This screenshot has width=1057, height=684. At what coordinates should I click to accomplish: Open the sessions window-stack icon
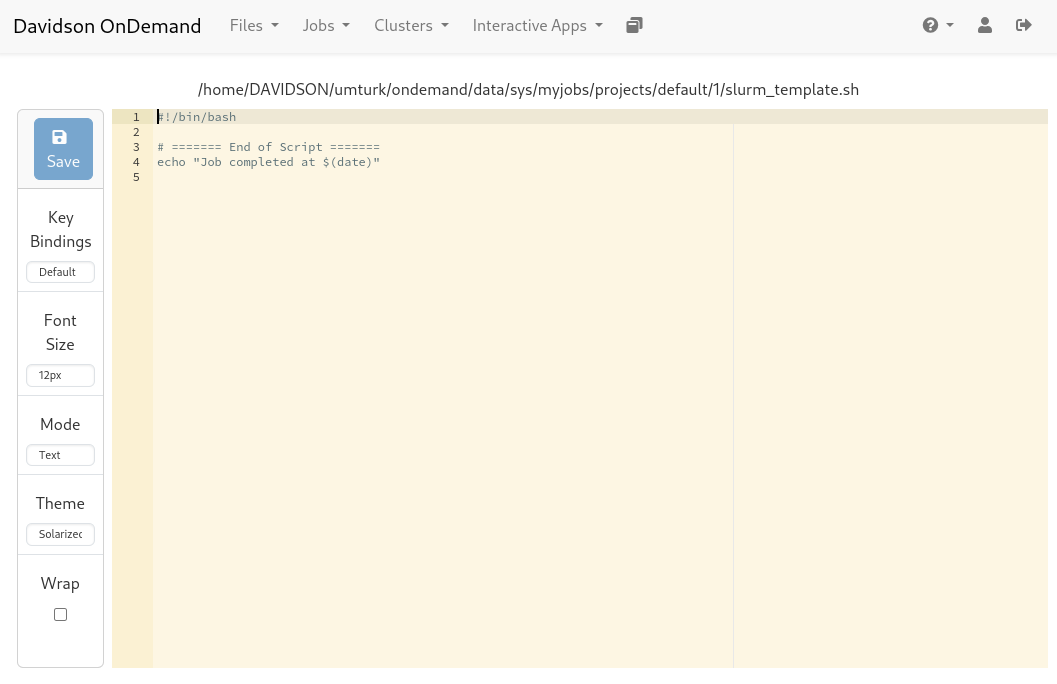click(x=634, y=26)
